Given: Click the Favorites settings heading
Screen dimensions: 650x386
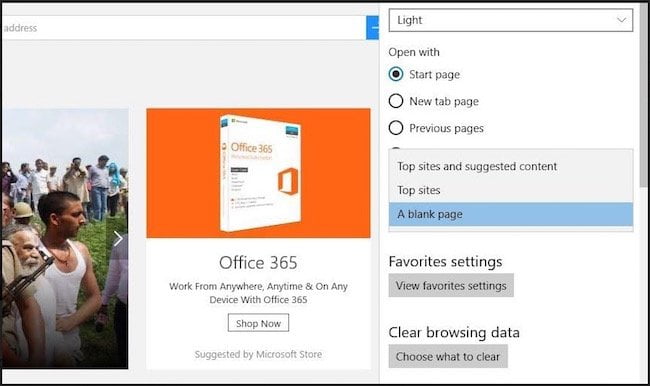Looking at the screenshot, I should pyautogui.click(x=445, y=262).
